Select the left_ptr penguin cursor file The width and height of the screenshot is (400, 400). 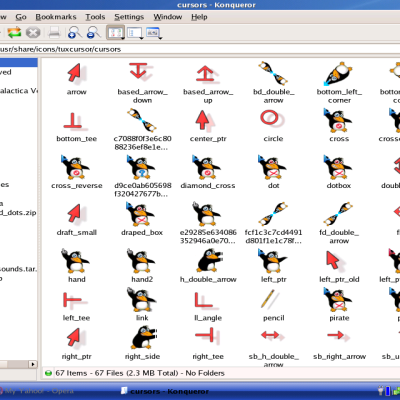click(273, 266)
